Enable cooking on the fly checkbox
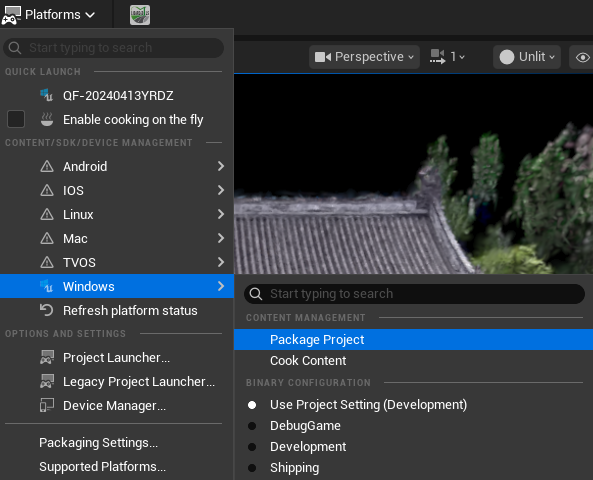The width and height of the screenshot is (593, 480). 16,119
